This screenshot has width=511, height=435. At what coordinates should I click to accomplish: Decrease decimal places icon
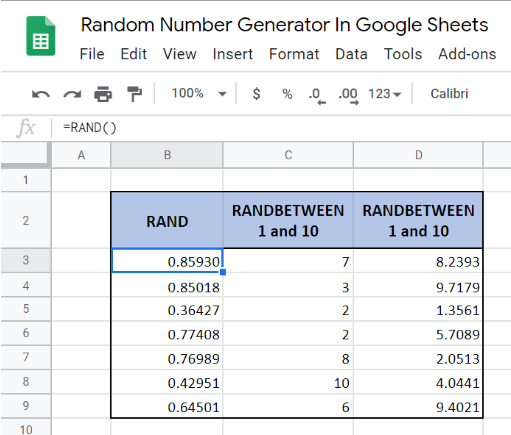click(x=317, y=96)
